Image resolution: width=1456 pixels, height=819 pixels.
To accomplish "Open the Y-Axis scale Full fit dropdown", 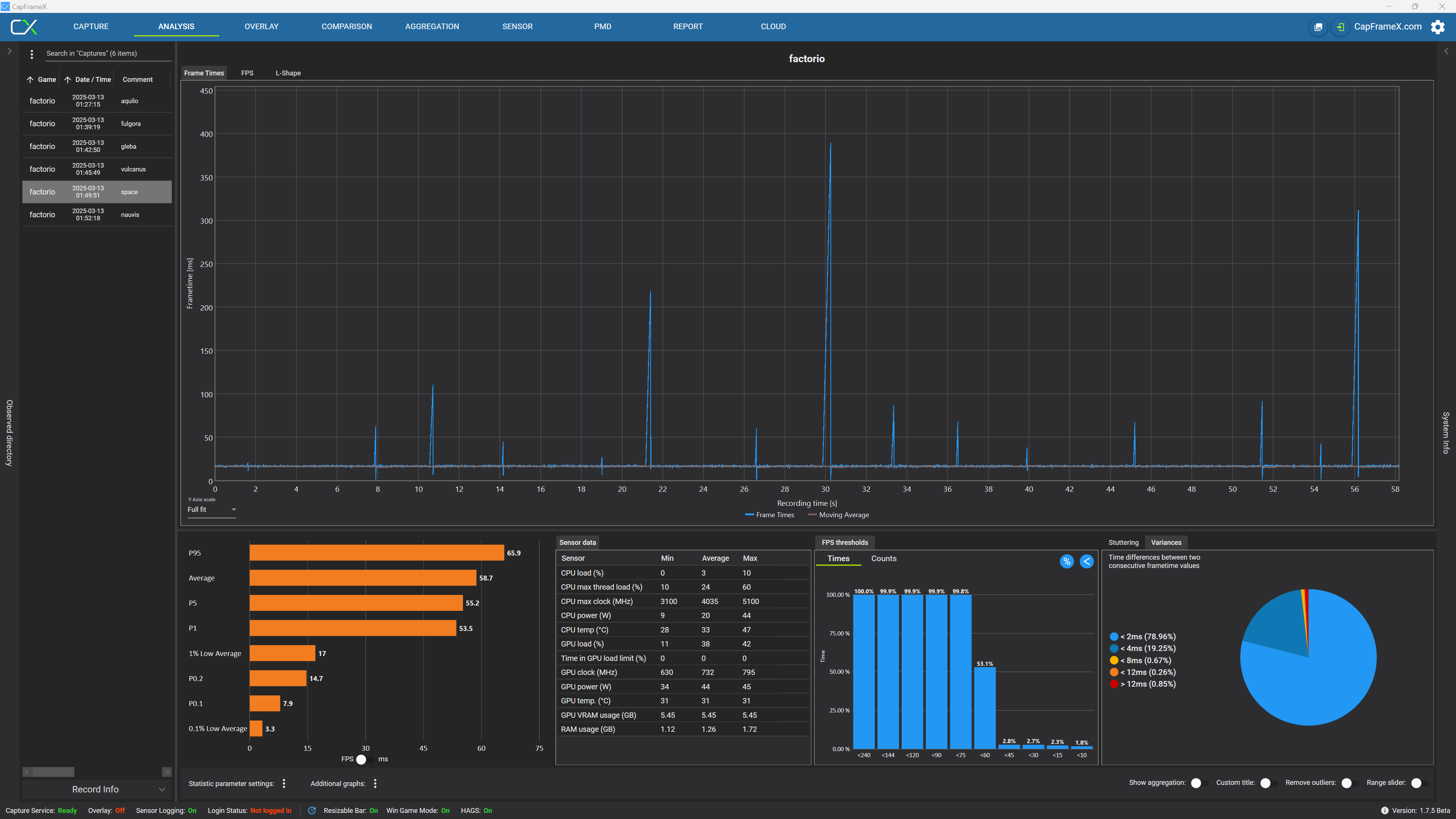I will (x=212, y=510).
